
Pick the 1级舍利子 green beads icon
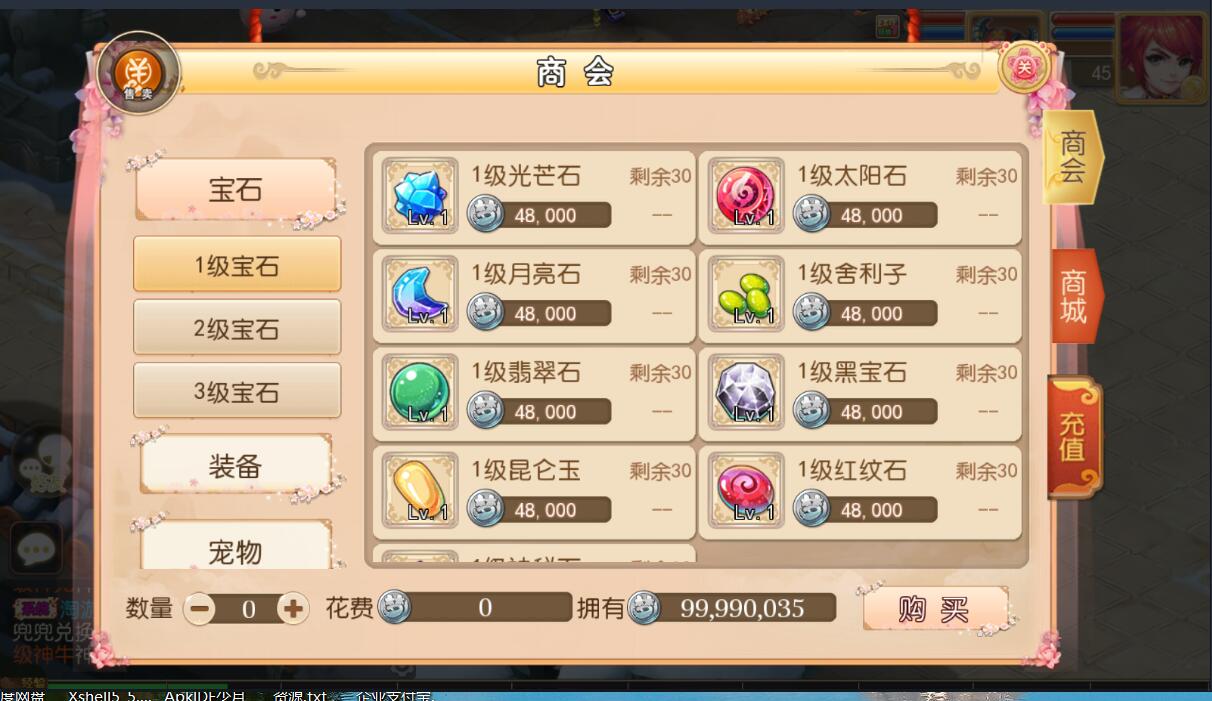pos(745,294)
